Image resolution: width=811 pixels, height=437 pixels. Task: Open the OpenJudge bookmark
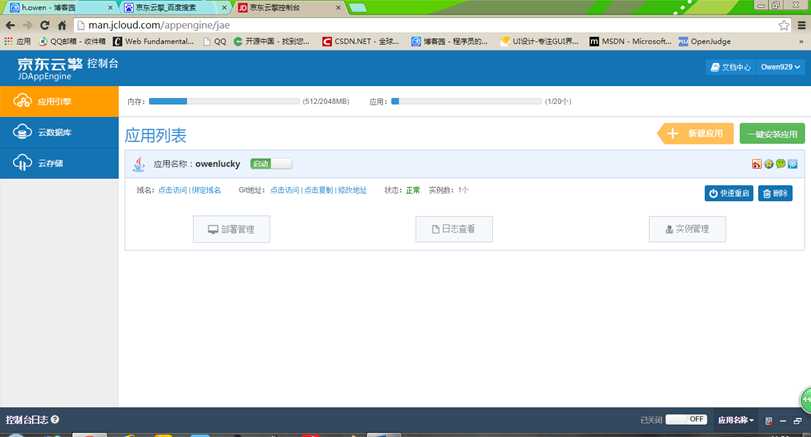click(x=705, y=41)
